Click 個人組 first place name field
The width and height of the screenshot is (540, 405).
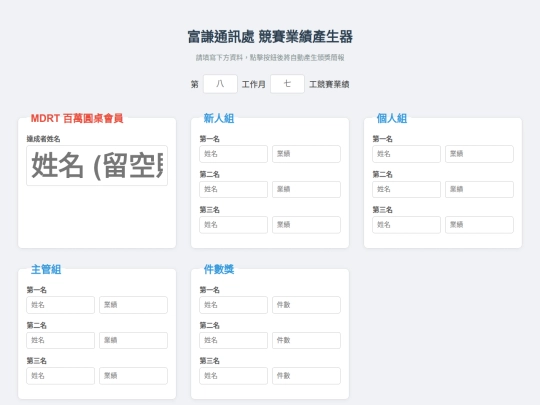click(x=406, y=154)
